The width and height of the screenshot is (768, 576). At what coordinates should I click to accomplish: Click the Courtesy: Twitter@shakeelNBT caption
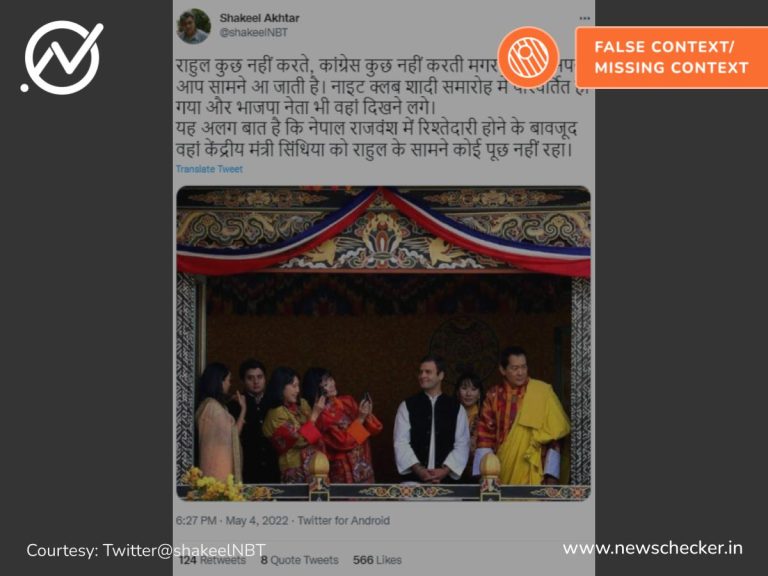point(146,551)
